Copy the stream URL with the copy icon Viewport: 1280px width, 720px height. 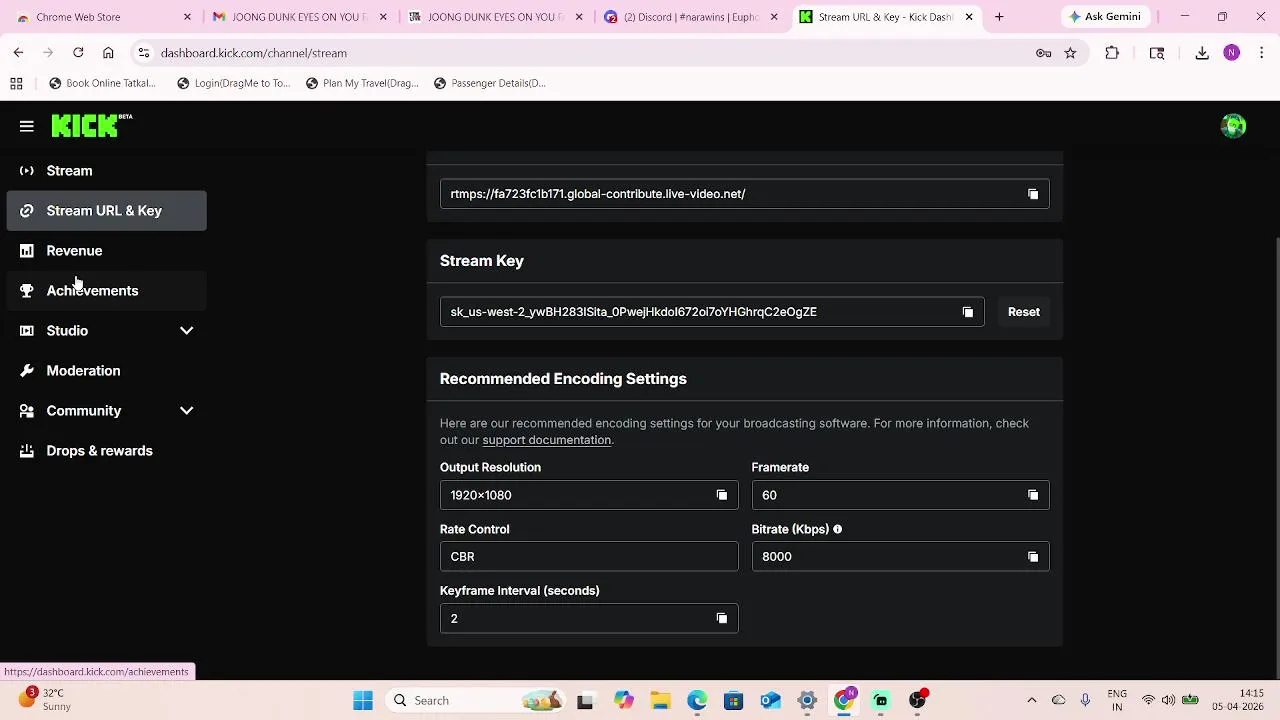(x=1033, y=194)
